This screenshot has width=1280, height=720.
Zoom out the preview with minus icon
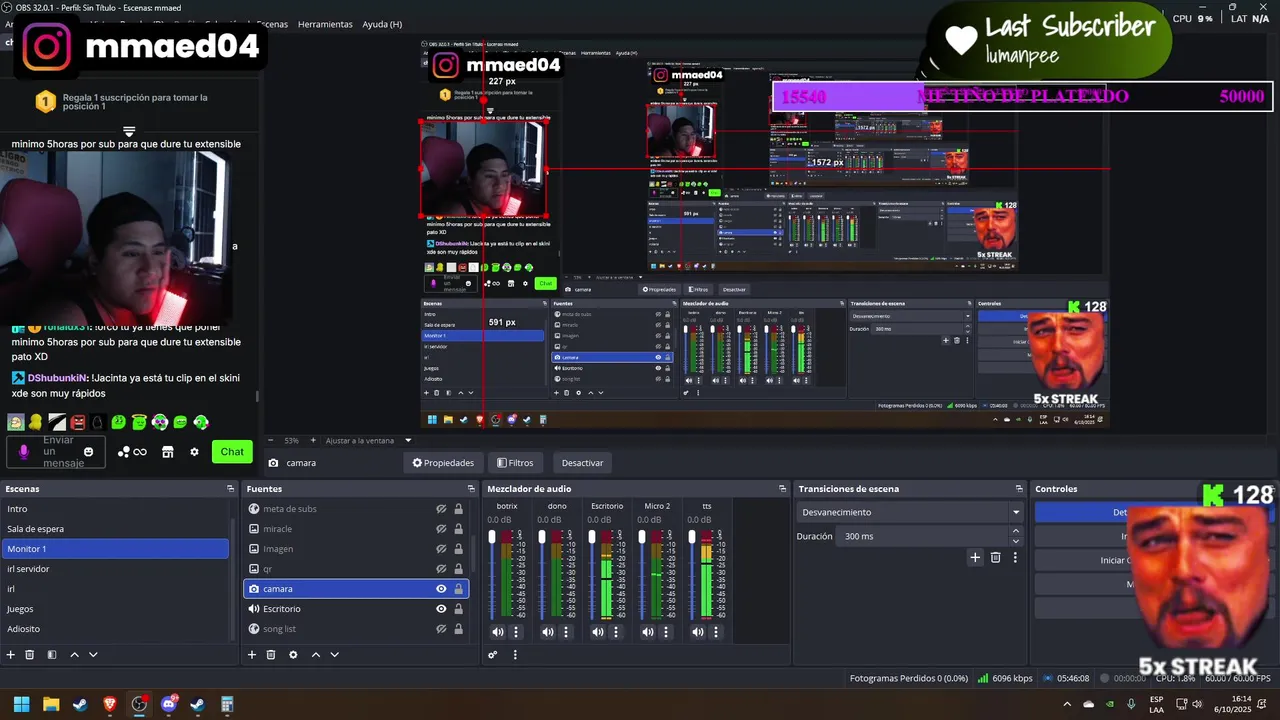(x=272, y=440)
